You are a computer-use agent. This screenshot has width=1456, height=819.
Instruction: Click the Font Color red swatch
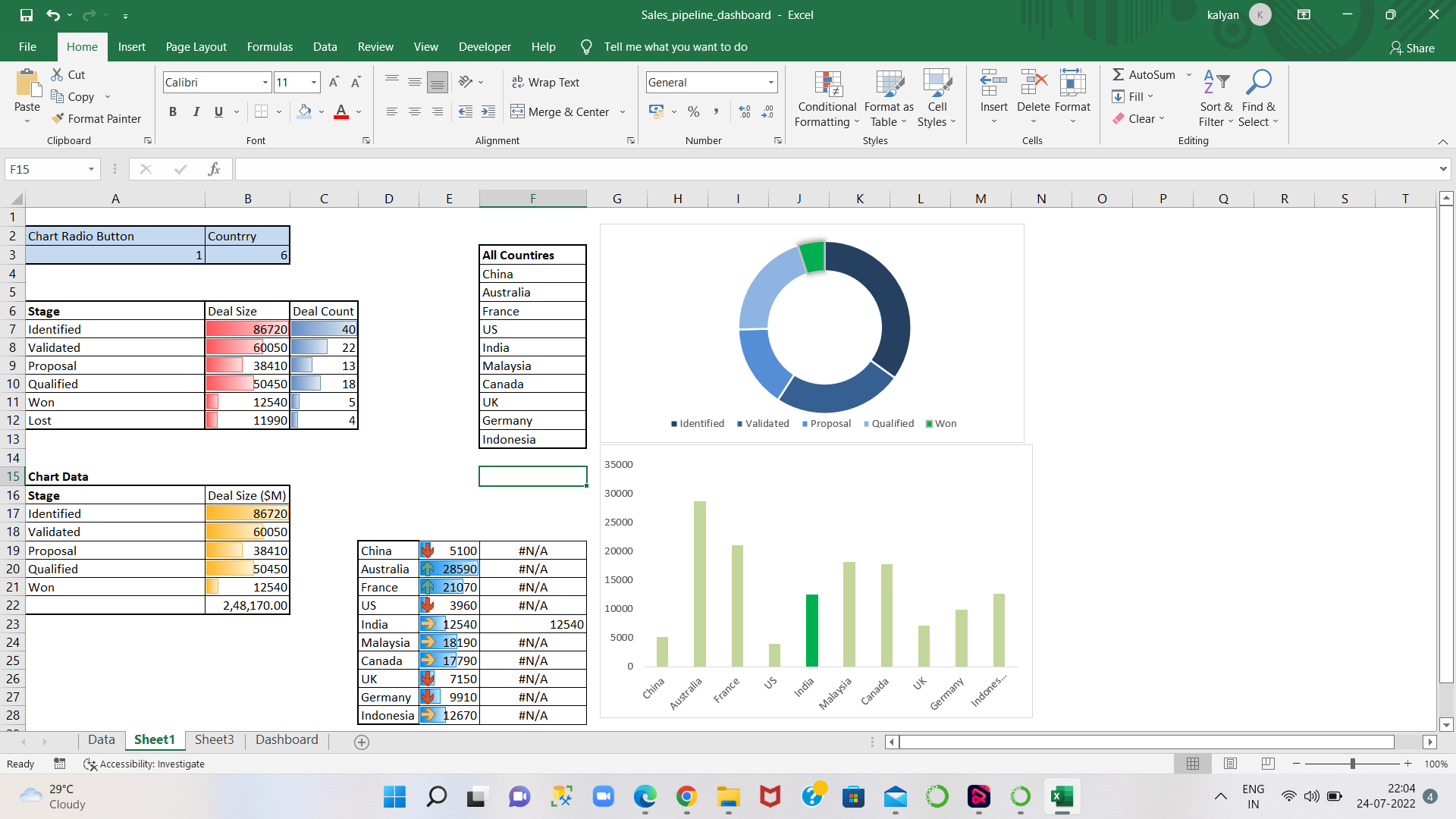pos(340,118)
